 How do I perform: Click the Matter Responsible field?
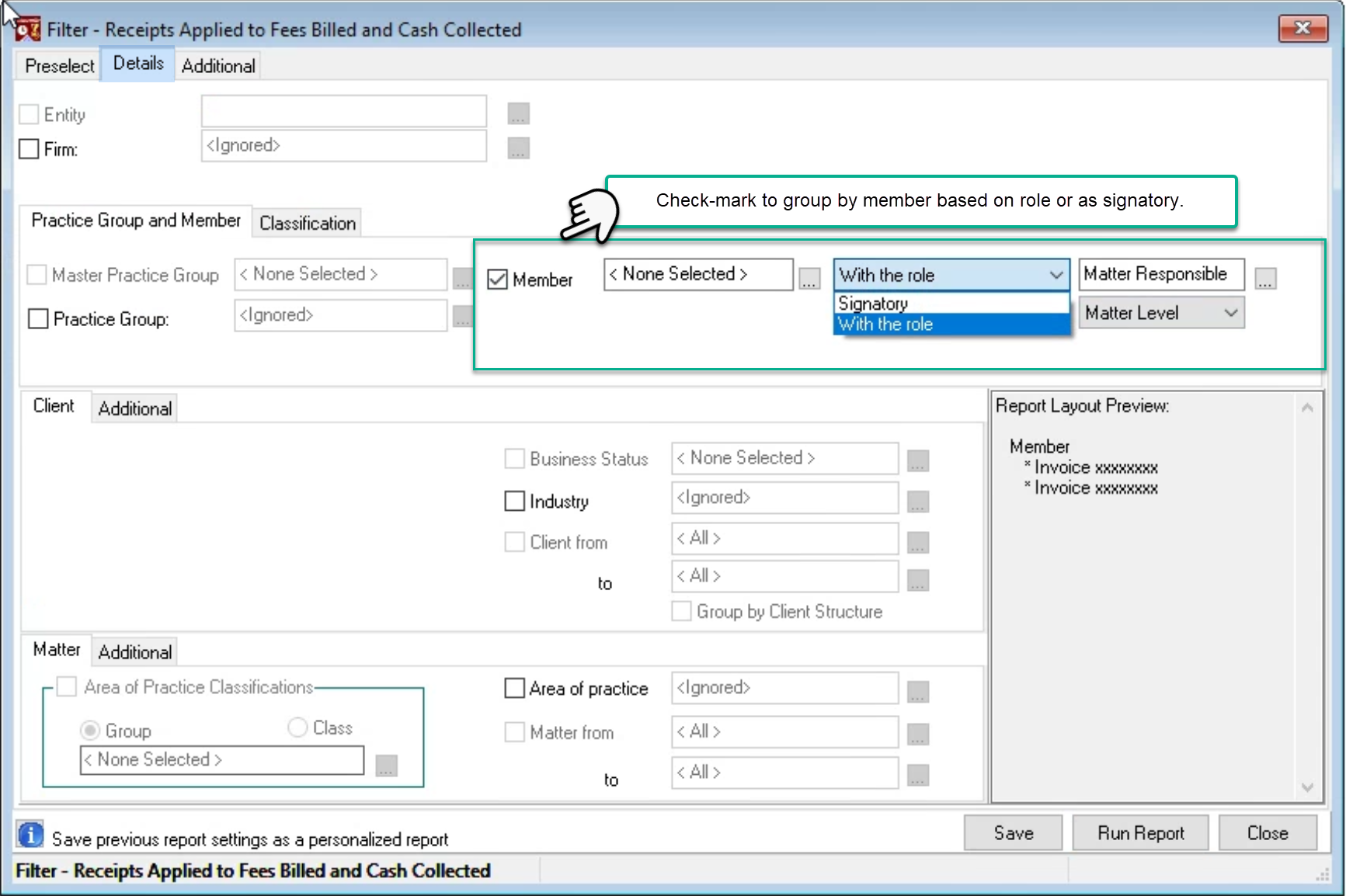[1161, 274]
